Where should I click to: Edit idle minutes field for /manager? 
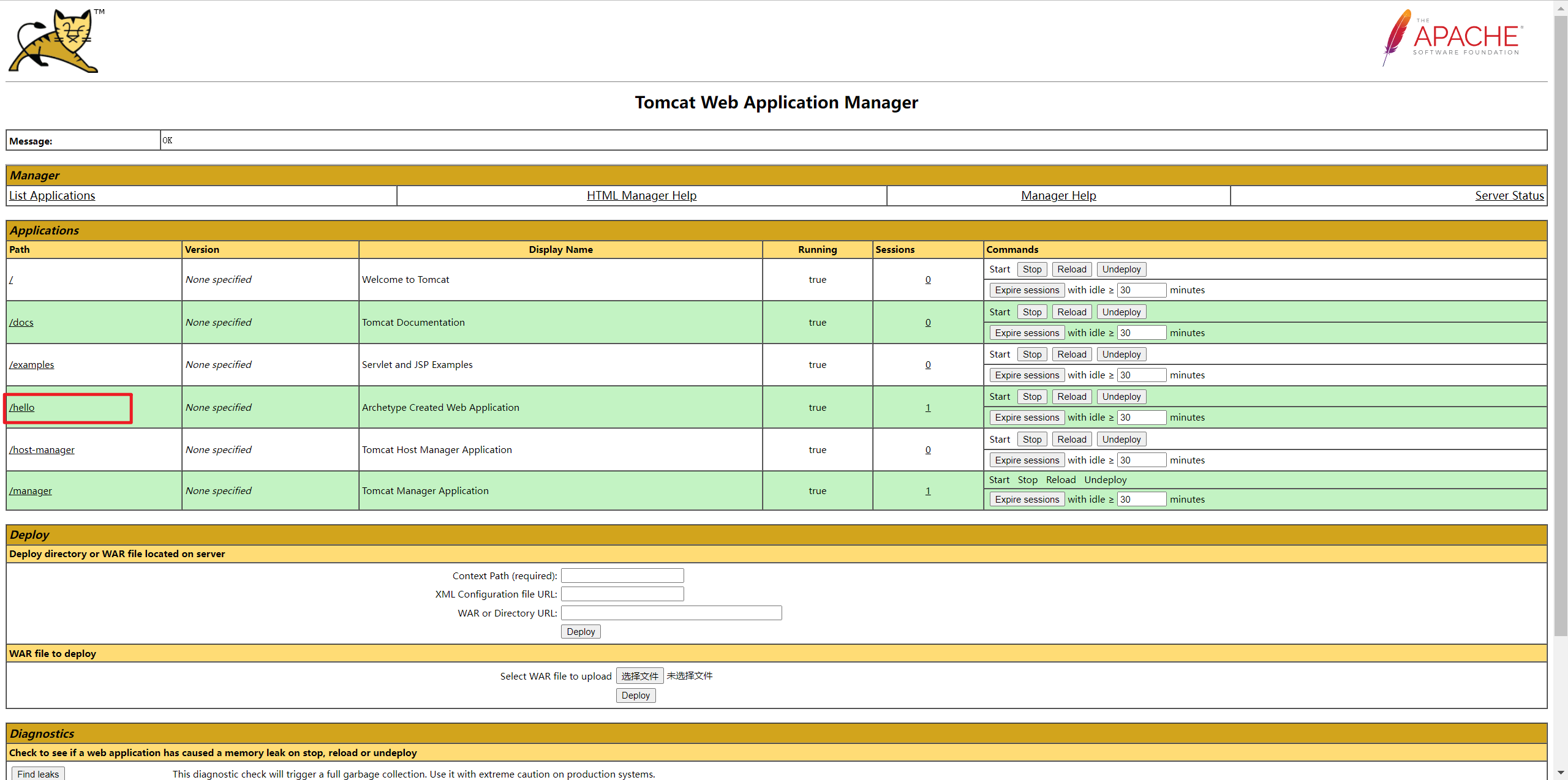1142,500
